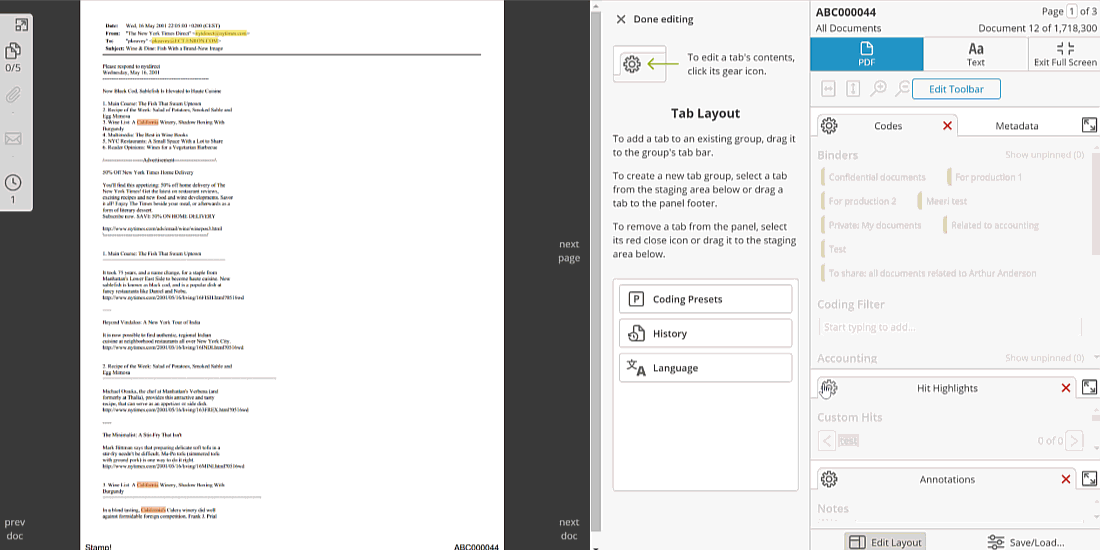Image resolution: width=1100 pixels, height=550 pixels.
Task: Click Show unpinned (0) beside Binders
Action: pos(1045,154)
